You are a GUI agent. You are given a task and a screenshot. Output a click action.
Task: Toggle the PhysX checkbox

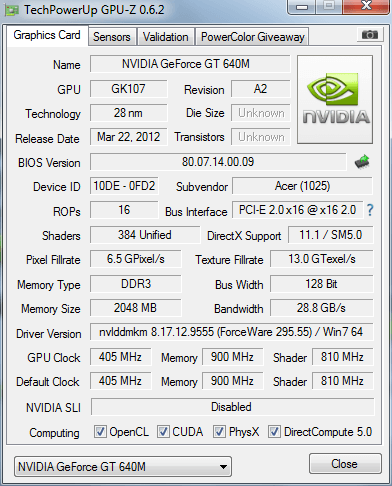click(x=219, y=432)
